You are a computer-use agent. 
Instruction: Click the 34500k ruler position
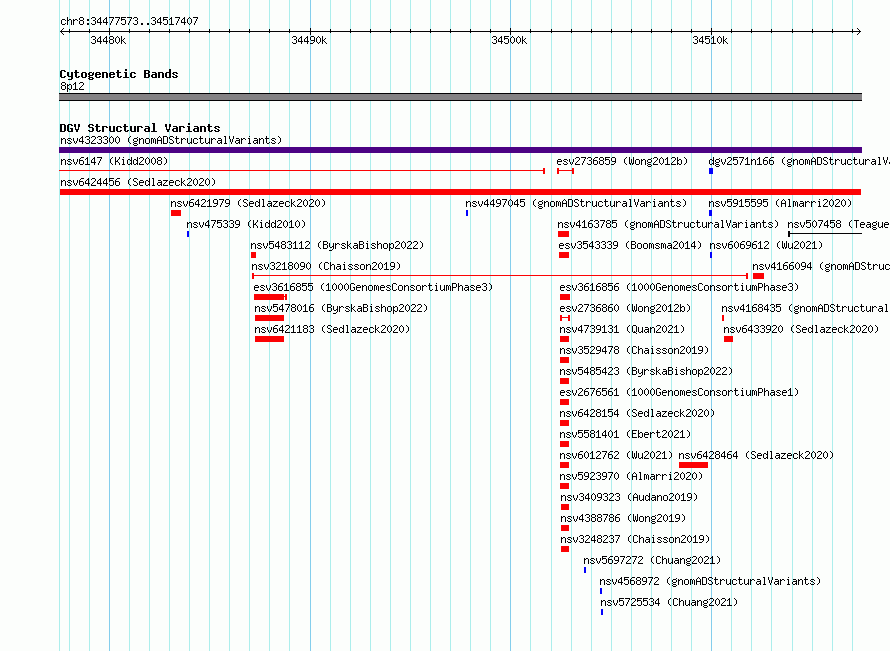tap(509, 40)
